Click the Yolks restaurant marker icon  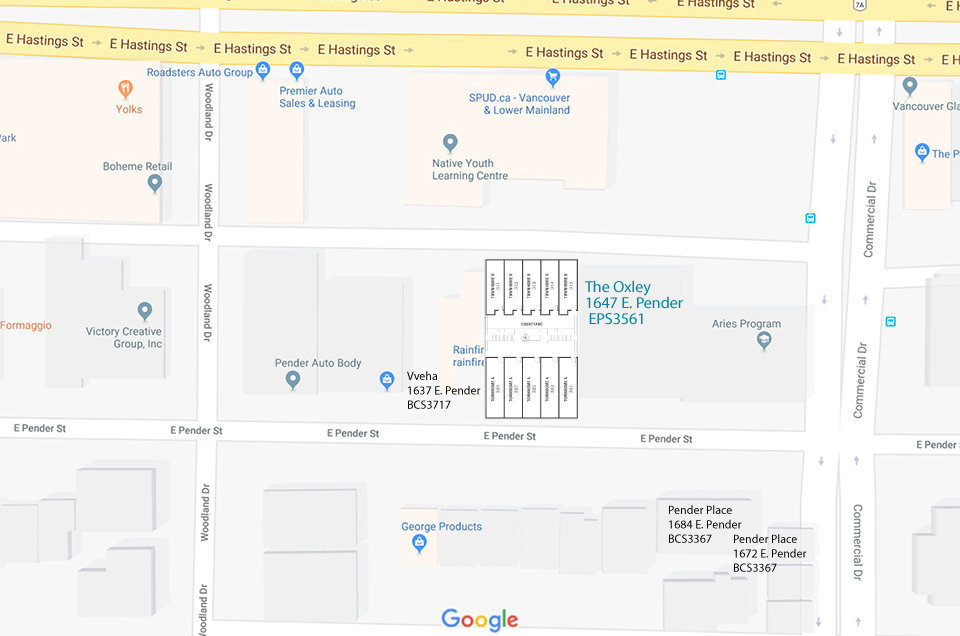pos(126,89)
